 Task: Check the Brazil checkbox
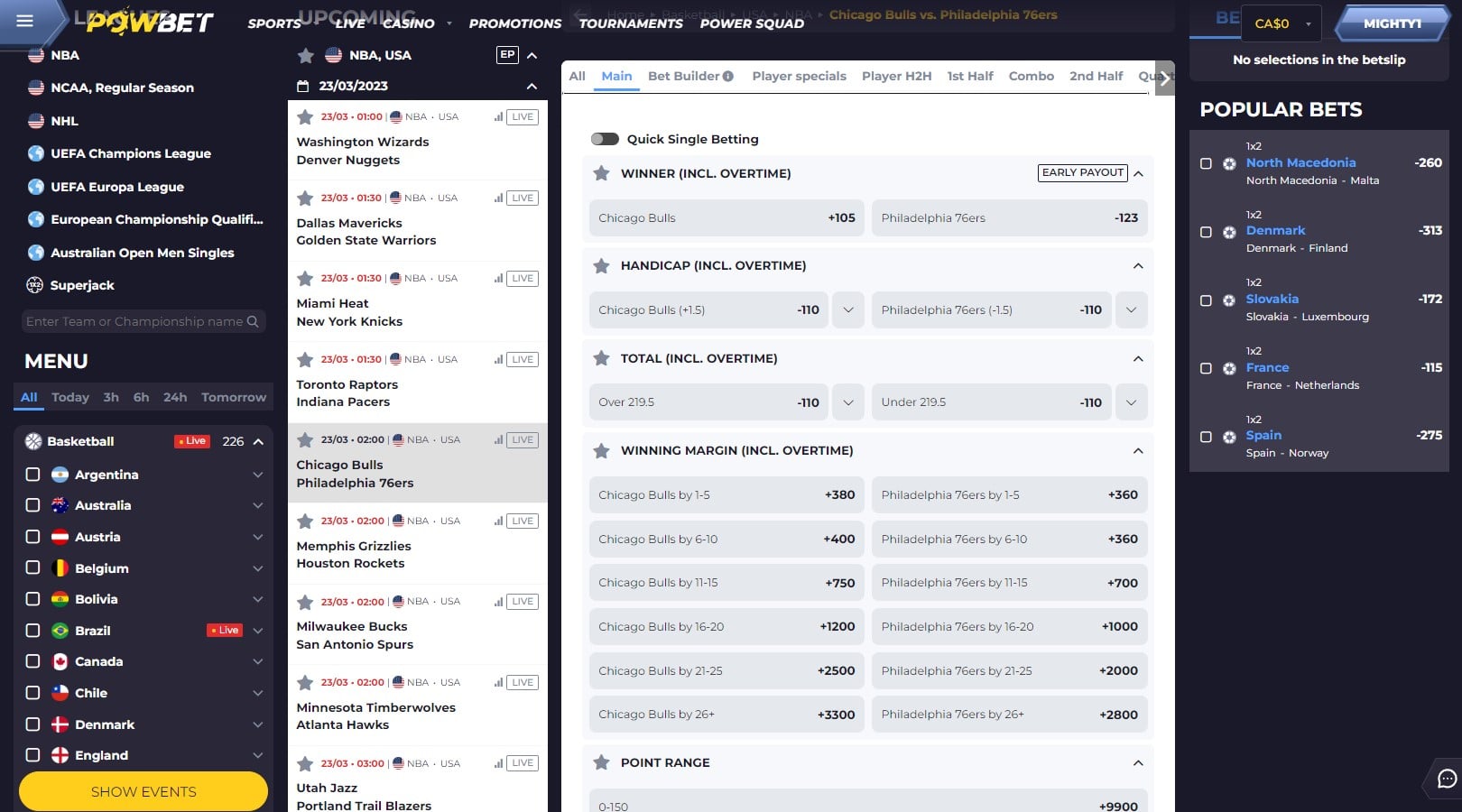click(x=33, y=630)
